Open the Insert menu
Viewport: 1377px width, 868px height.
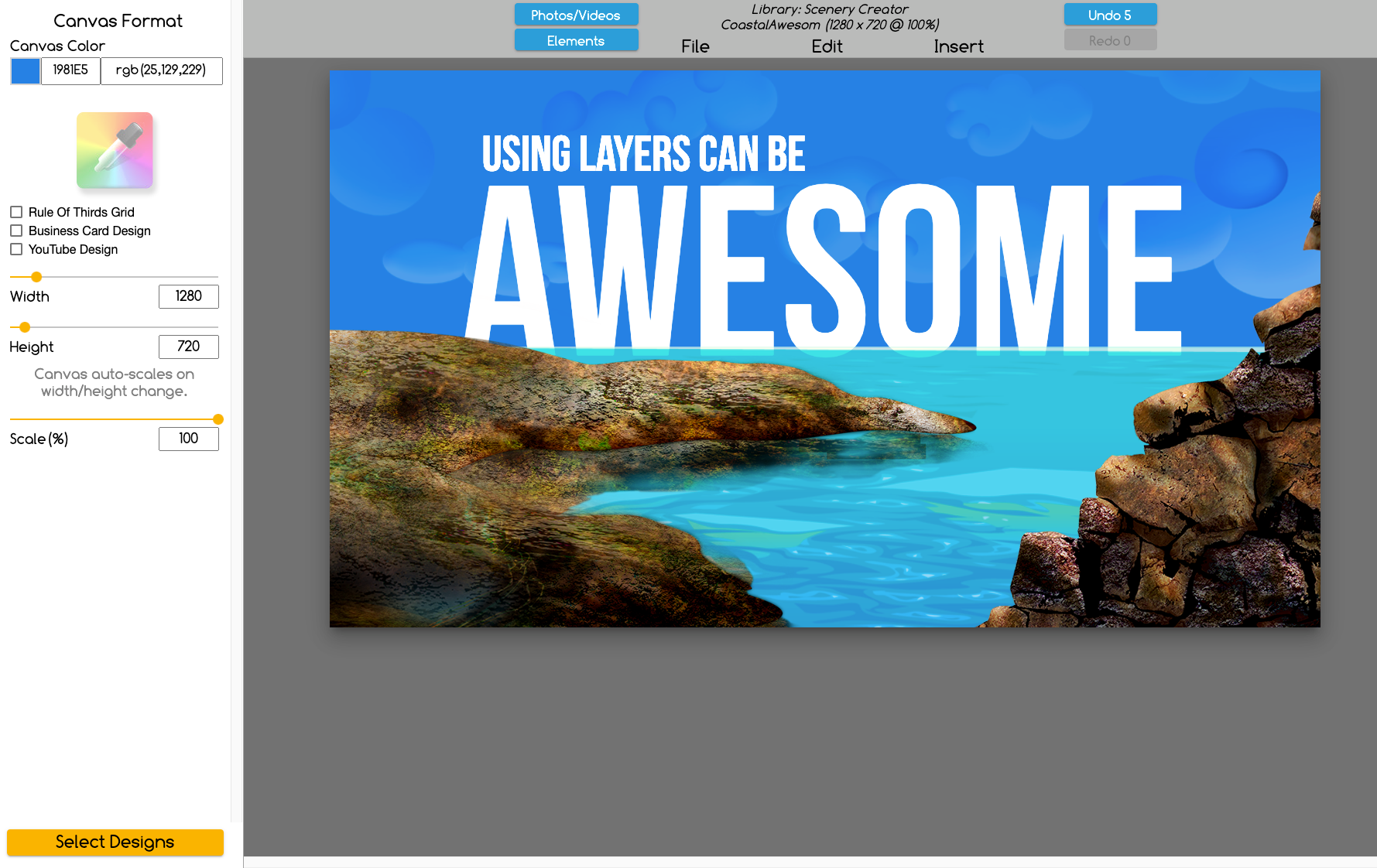[958, 46]
